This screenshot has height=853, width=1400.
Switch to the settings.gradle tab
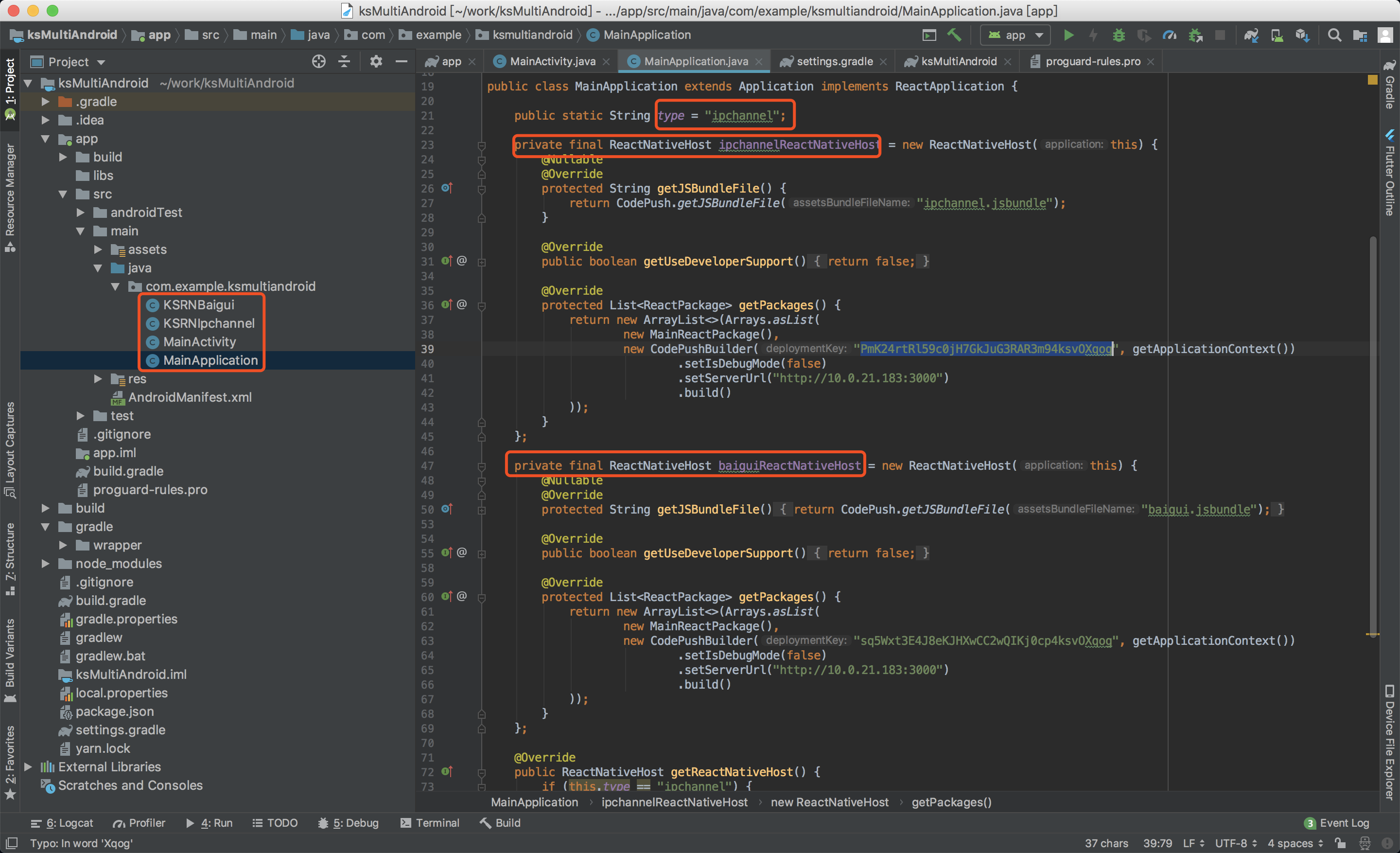pos(834,61)
